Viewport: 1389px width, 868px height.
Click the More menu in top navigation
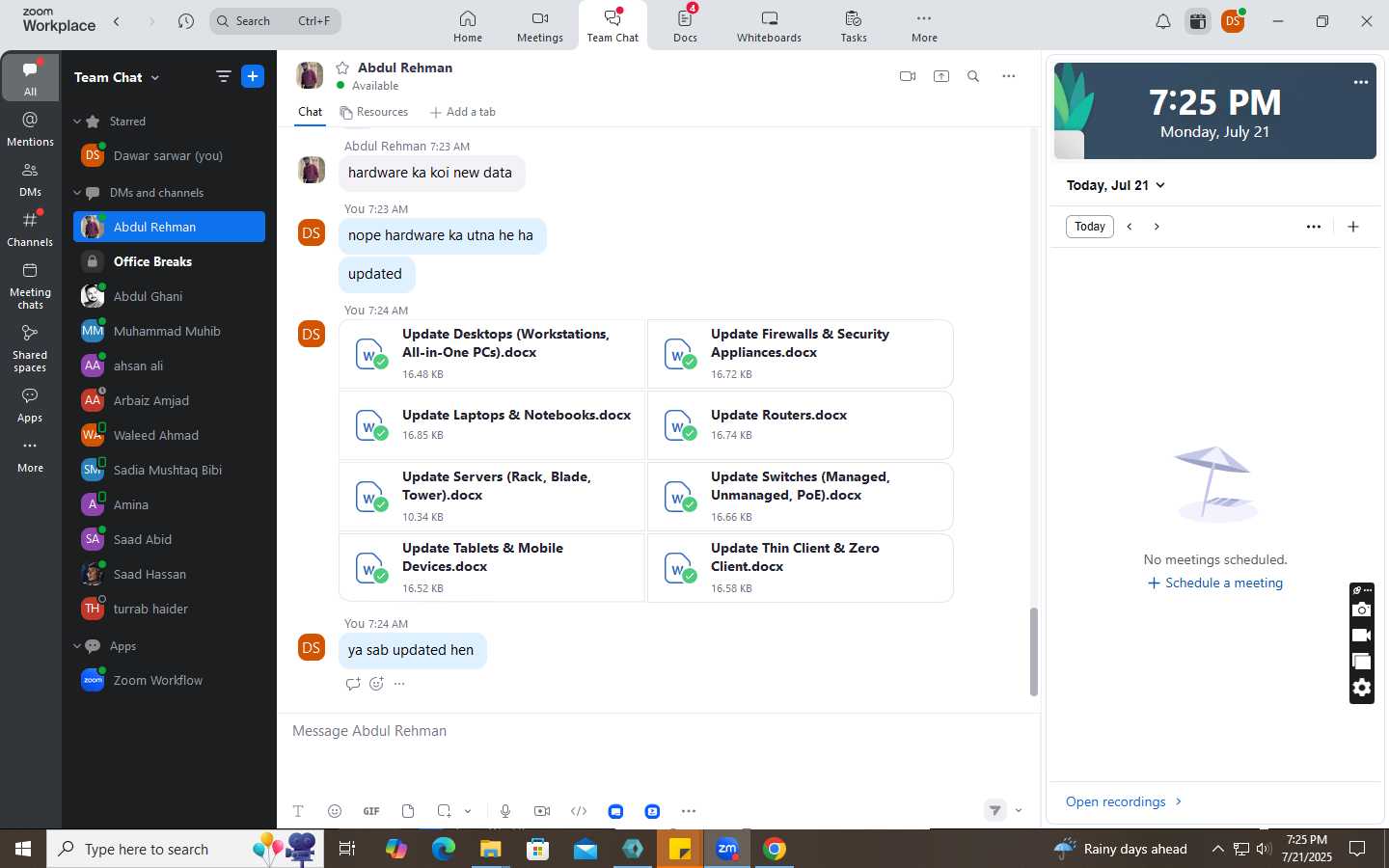[x=924, y=26]
